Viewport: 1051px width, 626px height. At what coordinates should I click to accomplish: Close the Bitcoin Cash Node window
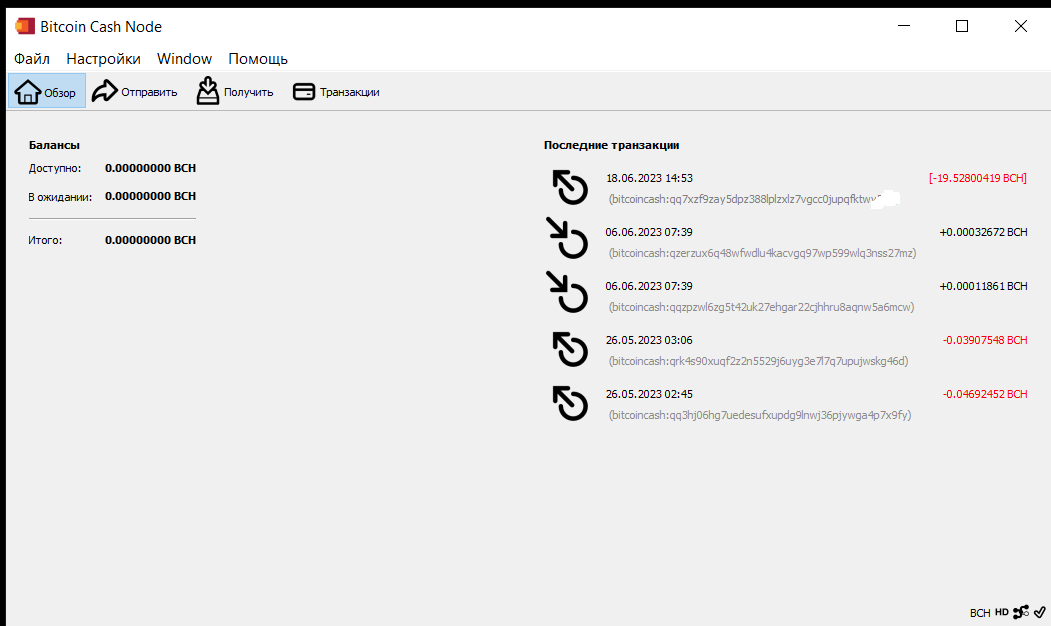tap(1020, 26)
